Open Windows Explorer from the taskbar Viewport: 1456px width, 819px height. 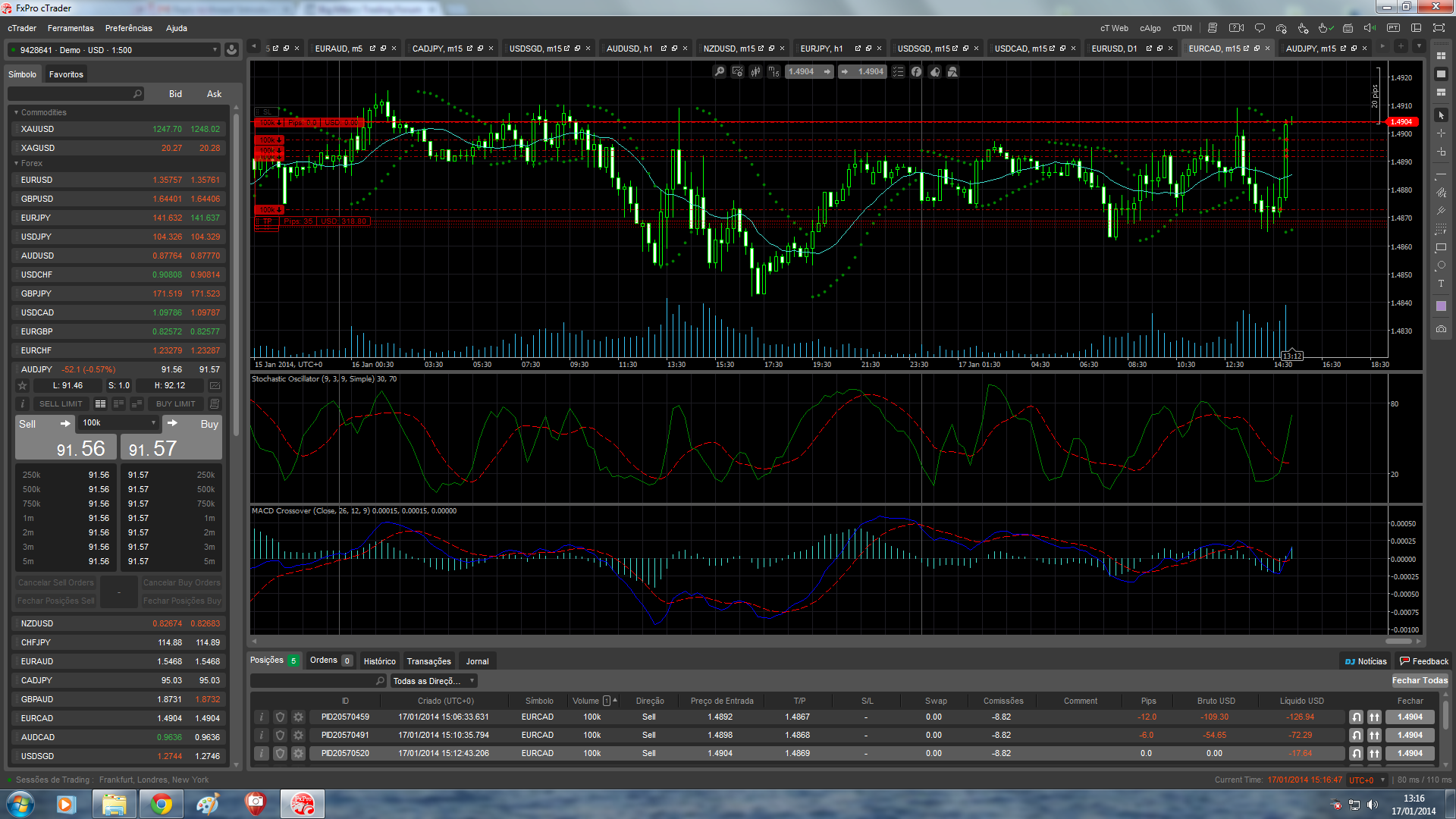(x=114, y=804)
